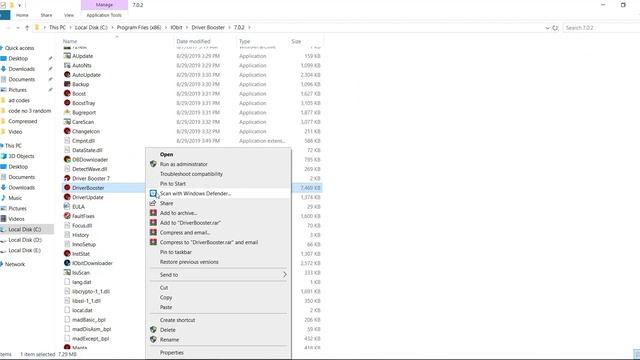Select the InstStat file icon
Screen dimensions: 640x360
67,253
